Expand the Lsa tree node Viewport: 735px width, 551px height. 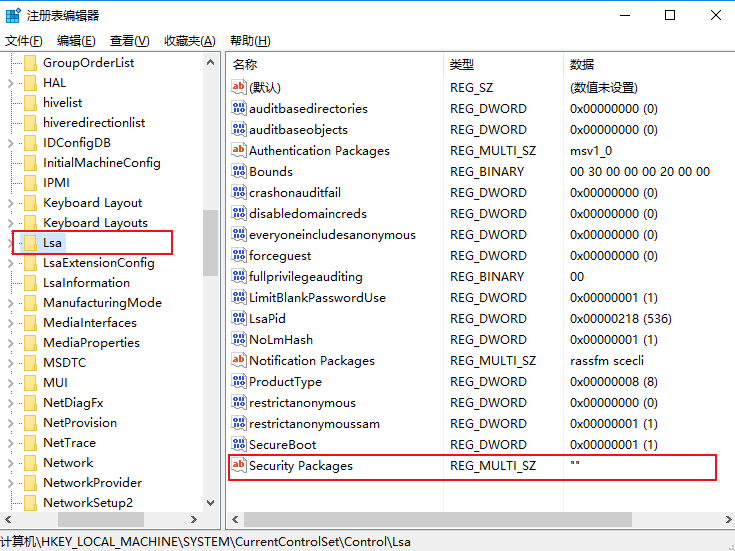coord(10,243)
